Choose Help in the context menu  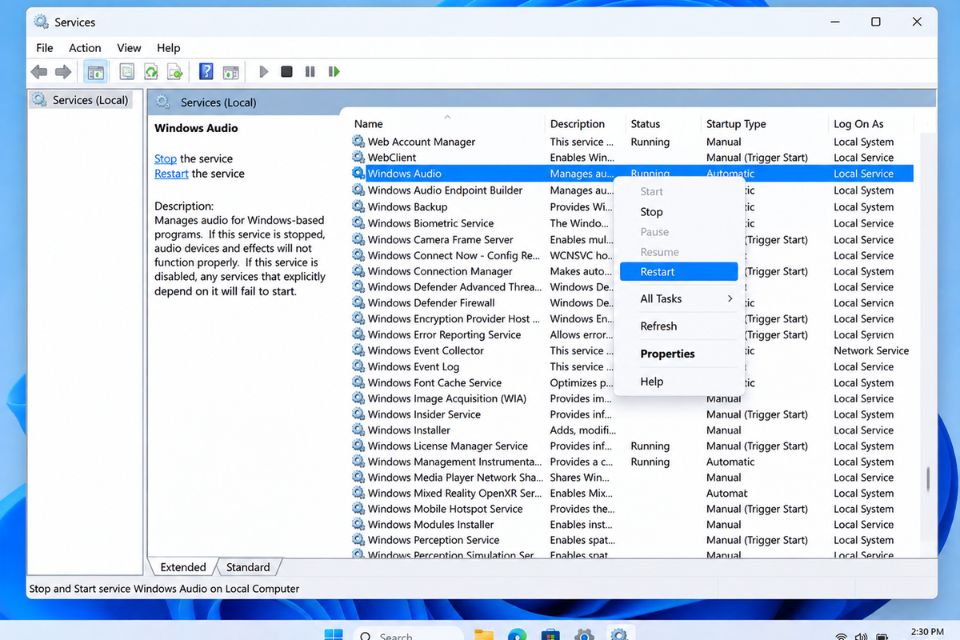[679, 381]
